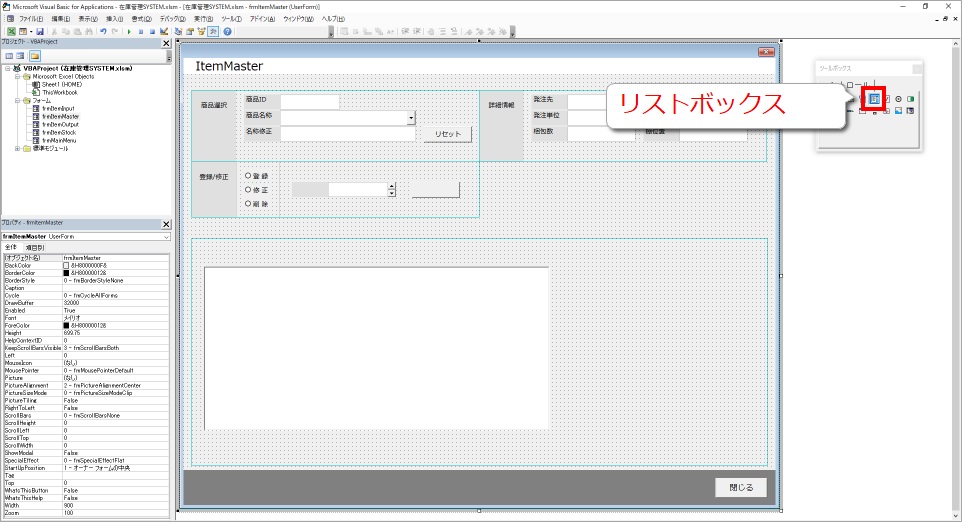Click the blank command button beside spinner
The height and width of the screenshot is (522, 962).
click(x=435, y=190)
